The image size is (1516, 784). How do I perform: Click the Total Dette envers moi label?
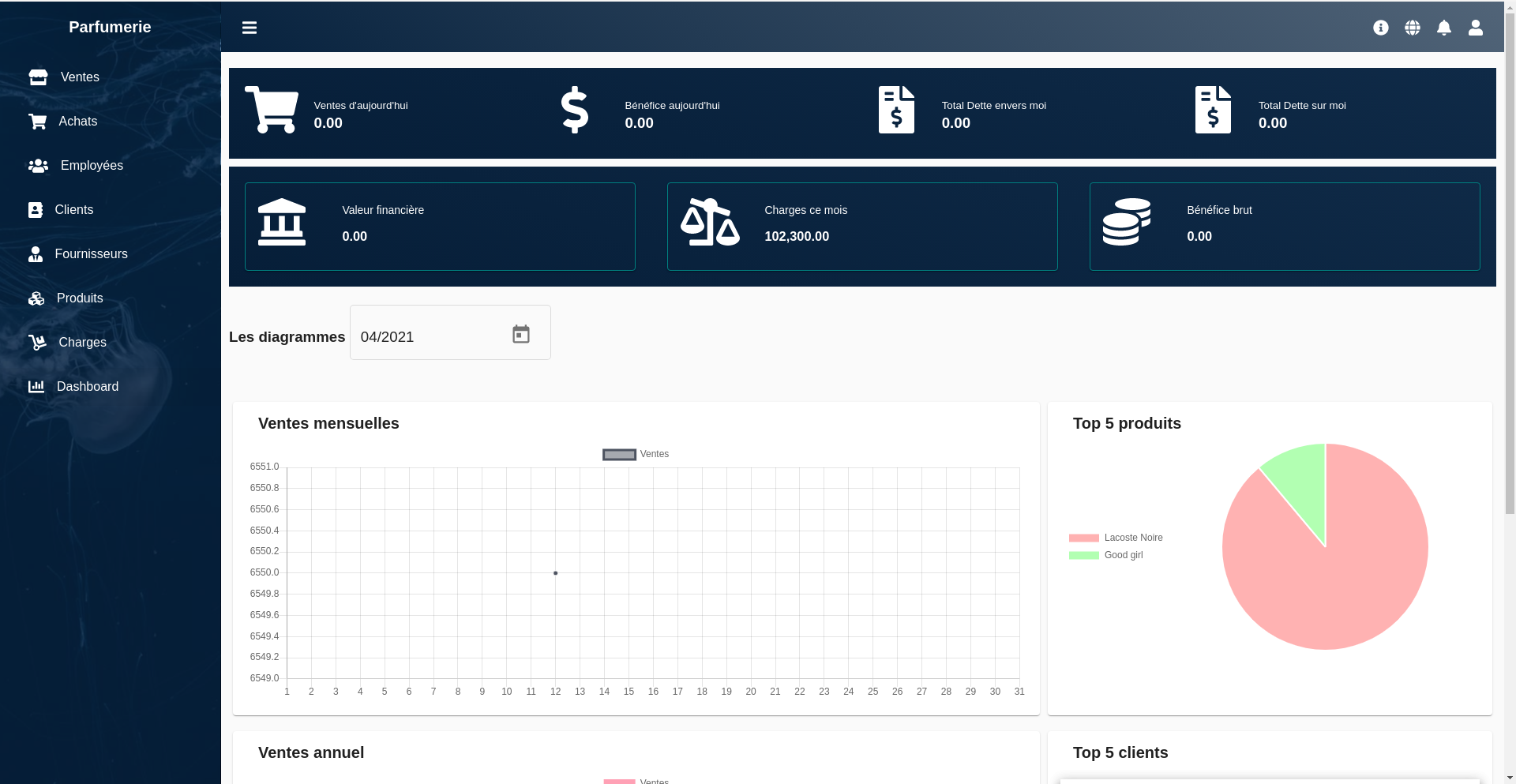coord(994,106)
